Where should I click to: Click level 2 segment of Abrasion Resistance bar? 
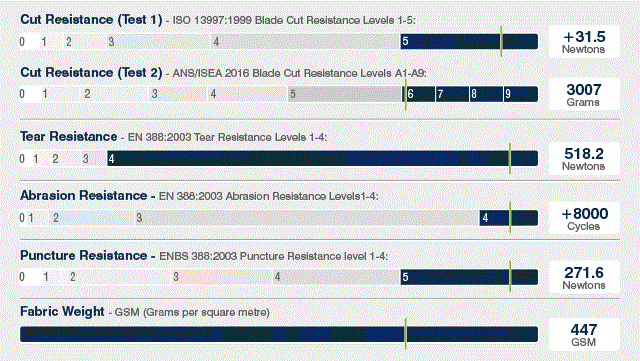tap(92, 218)
